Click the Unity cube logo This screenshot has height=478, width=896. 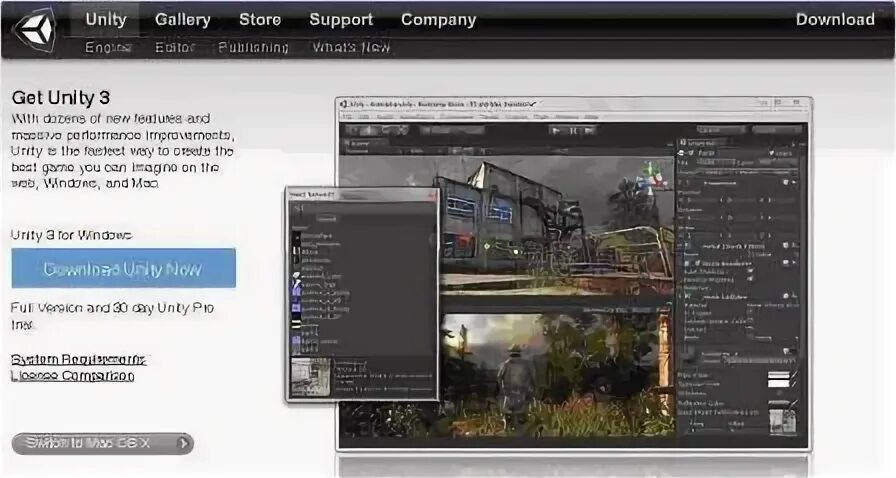[37, 30]
